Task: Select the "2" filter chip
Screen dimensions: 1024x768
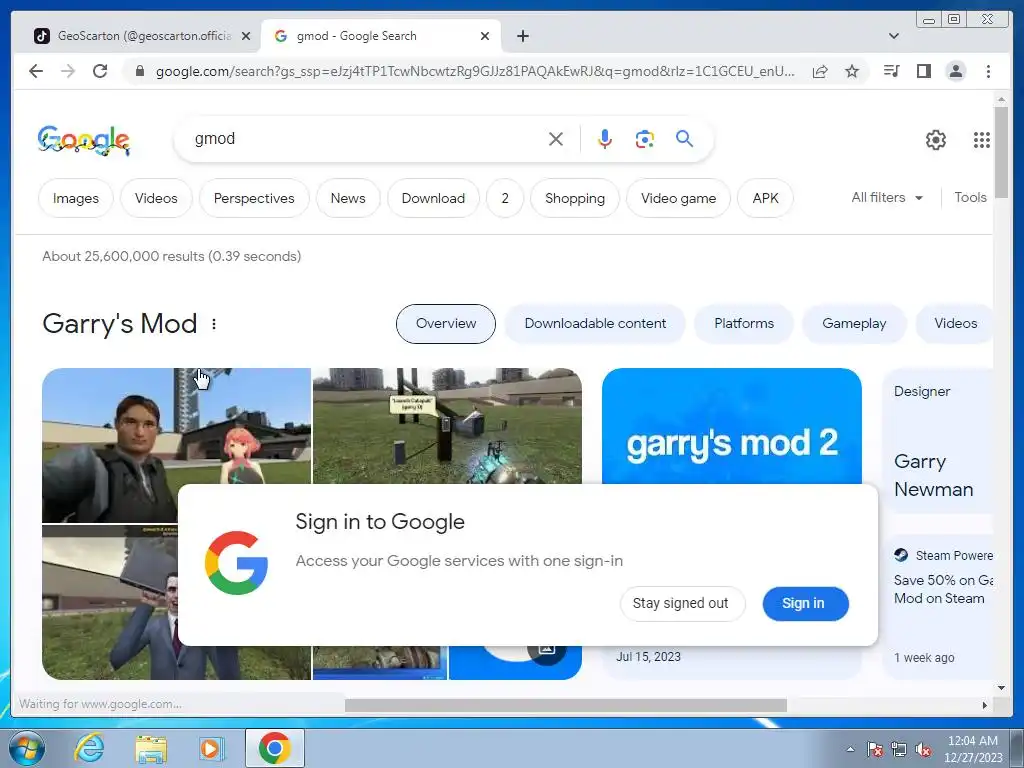Action: pos(505,198)
